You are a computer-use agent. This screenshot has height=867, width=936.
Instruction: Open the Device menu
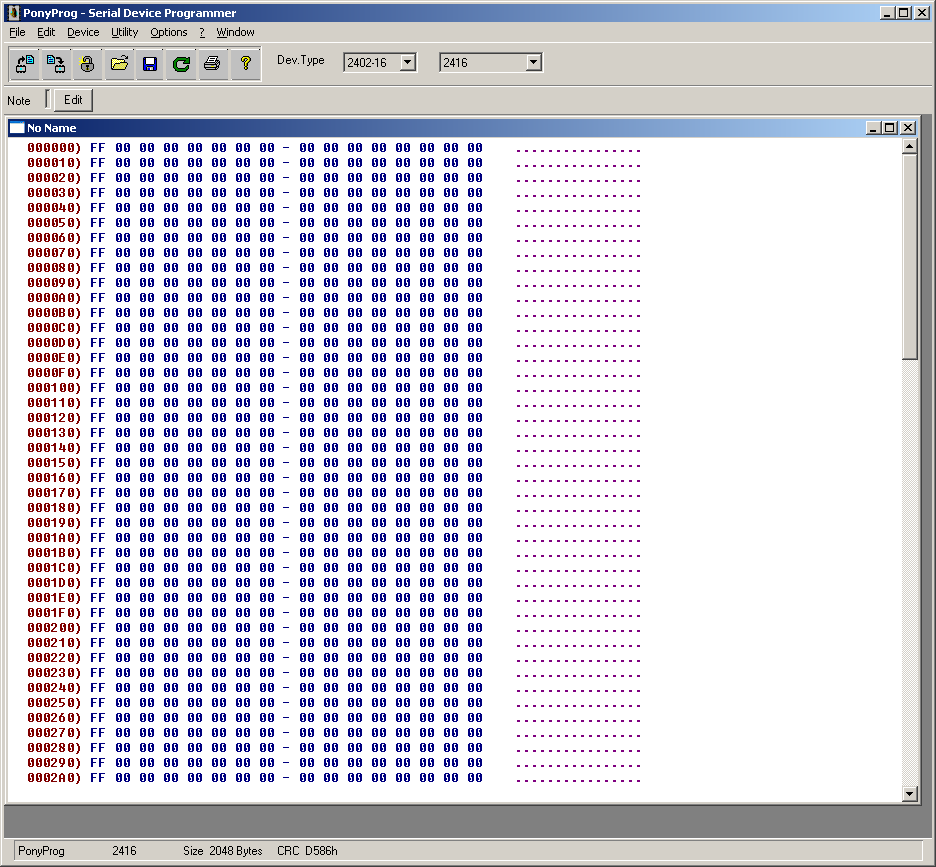pyautogui.click(x=83, y=32)
